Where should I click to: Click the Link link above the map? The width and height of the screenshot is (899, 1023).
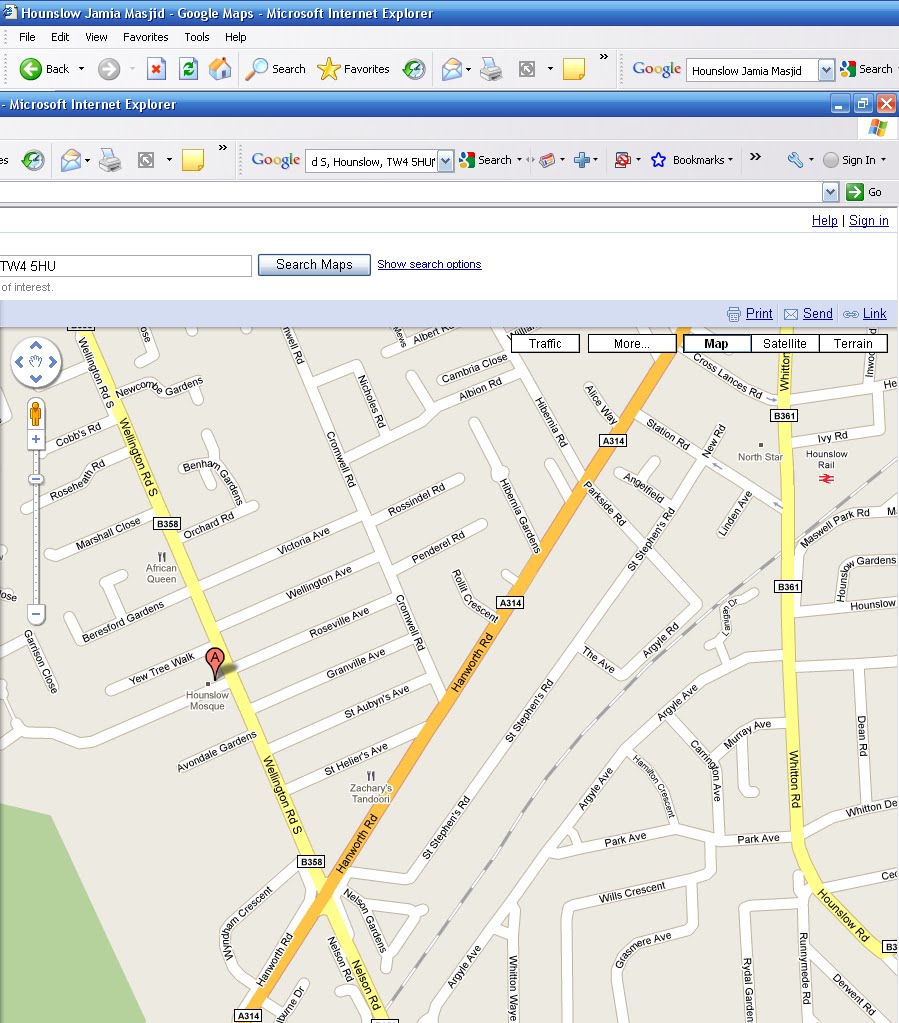(874, 314)
